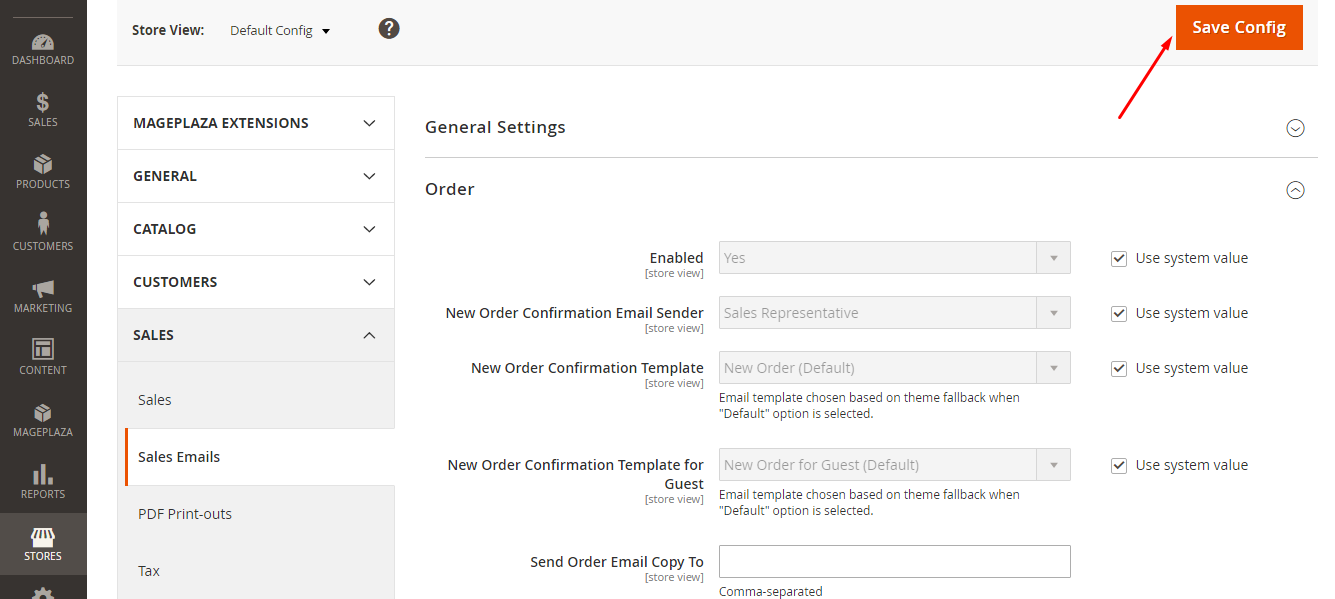This screenshot has width=1335, height=599.
Task: Collapse the Order section
Action: click(x=1295, y=190)
